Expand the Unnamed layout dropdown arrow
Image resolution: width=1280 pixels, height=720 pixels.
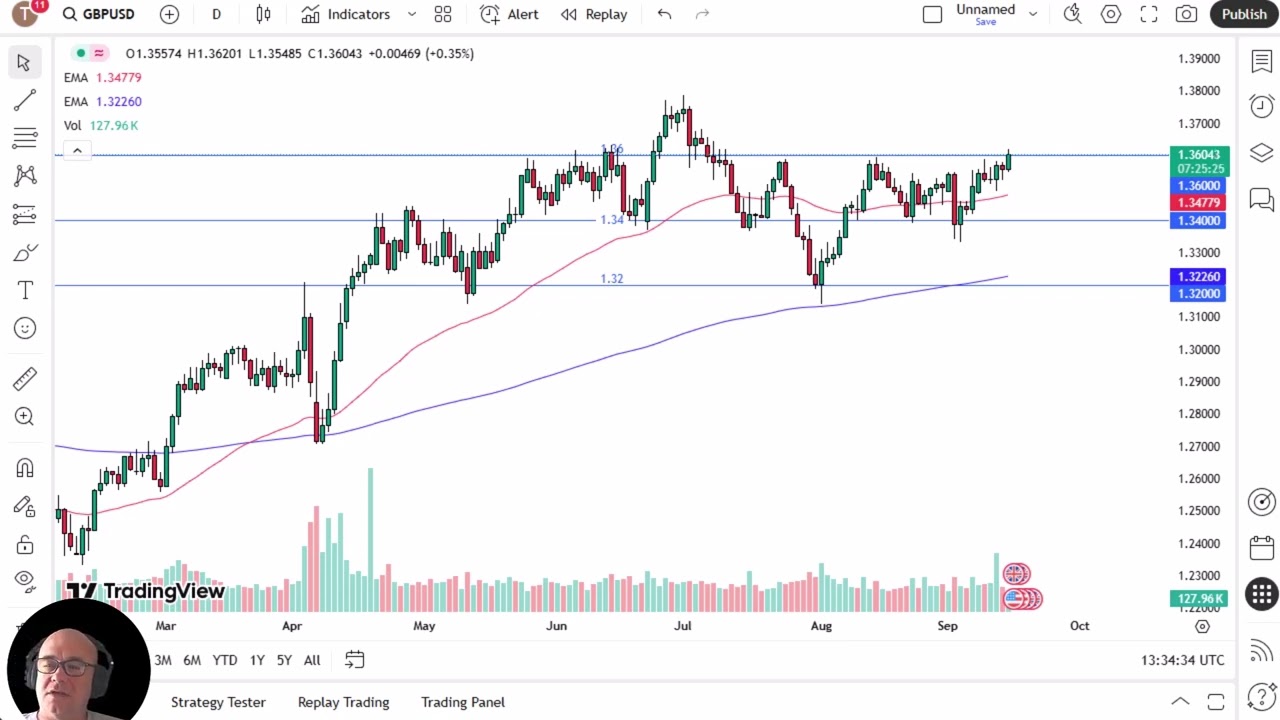1033,14
